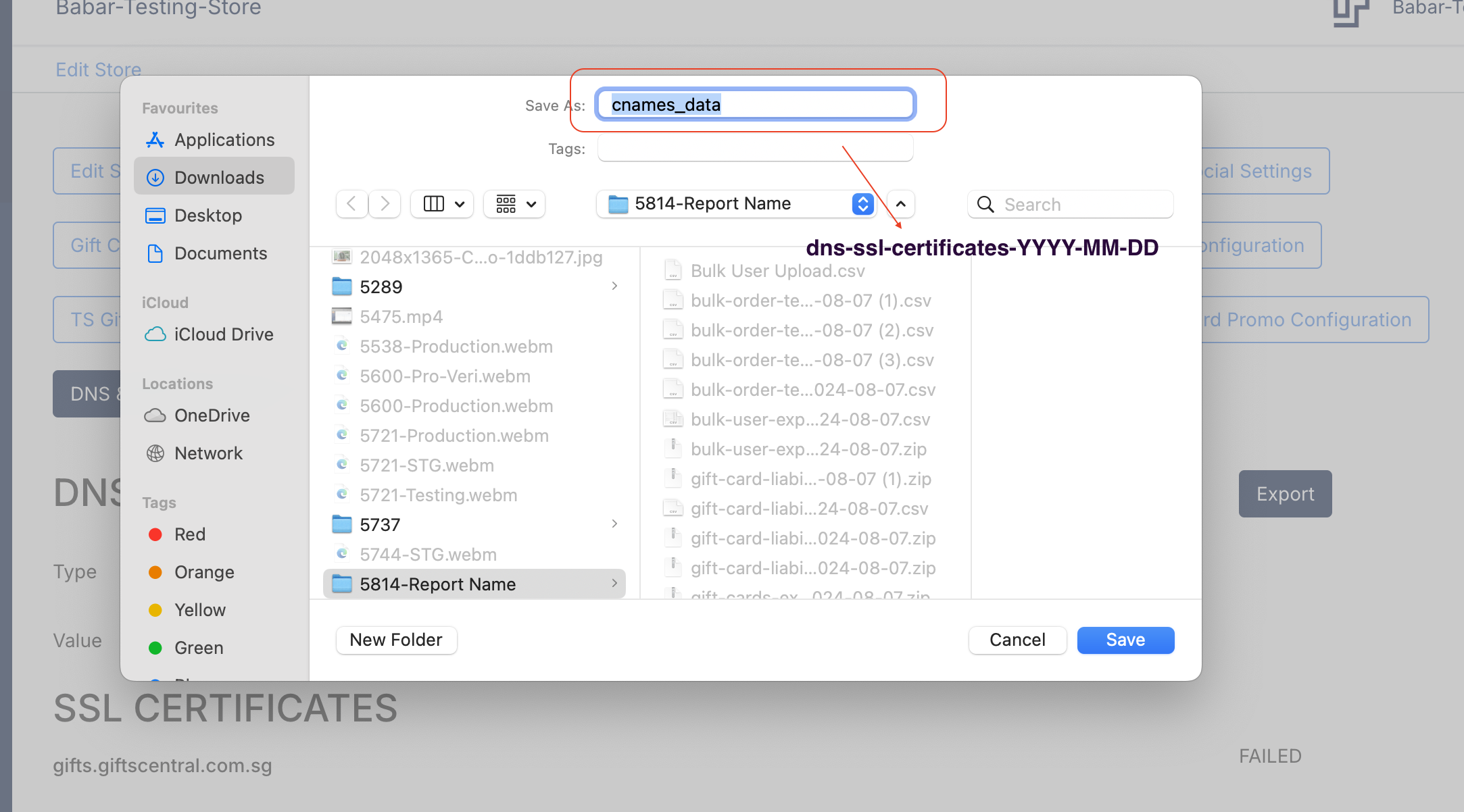Open the 5289 folder
The height and width of the screenshot is (812, 1464).
click(474, 287)
